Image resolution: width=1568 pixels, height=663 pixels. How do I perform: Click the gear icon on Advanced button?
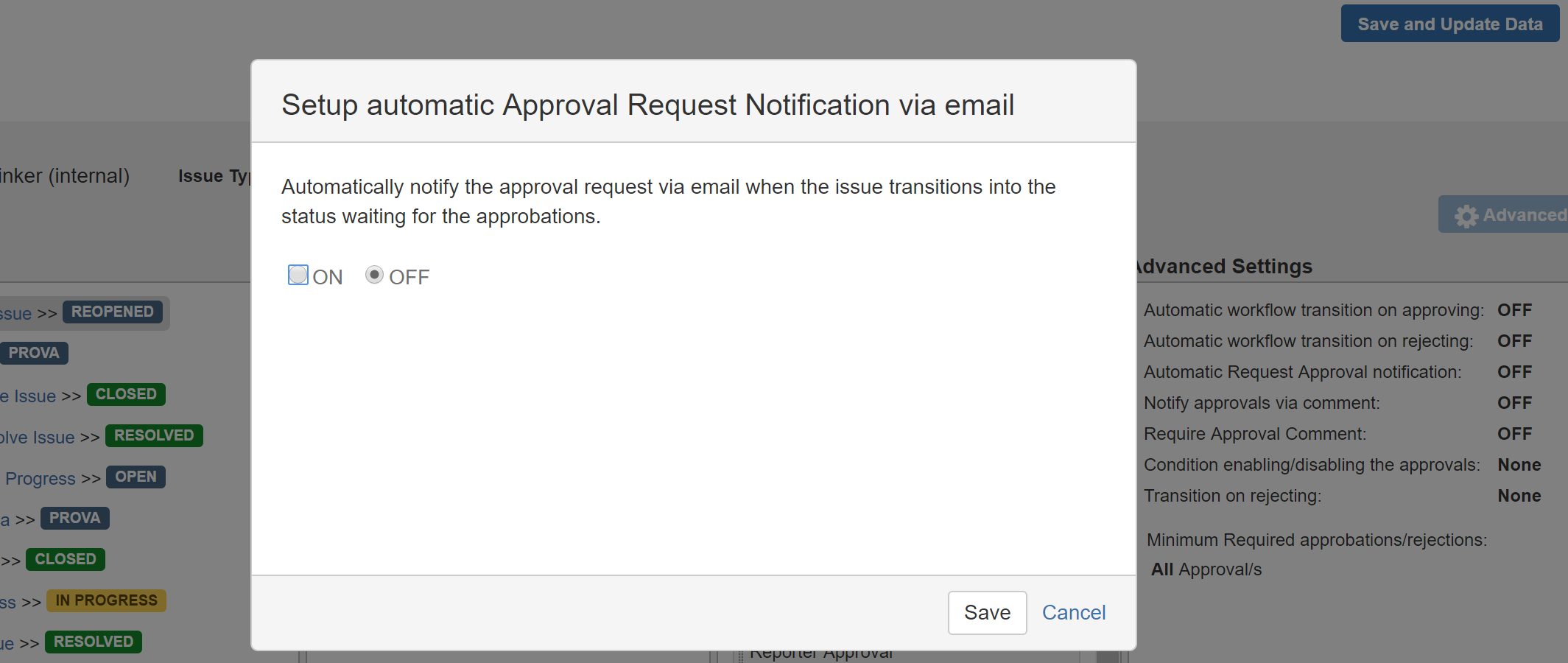(1466, 216)
